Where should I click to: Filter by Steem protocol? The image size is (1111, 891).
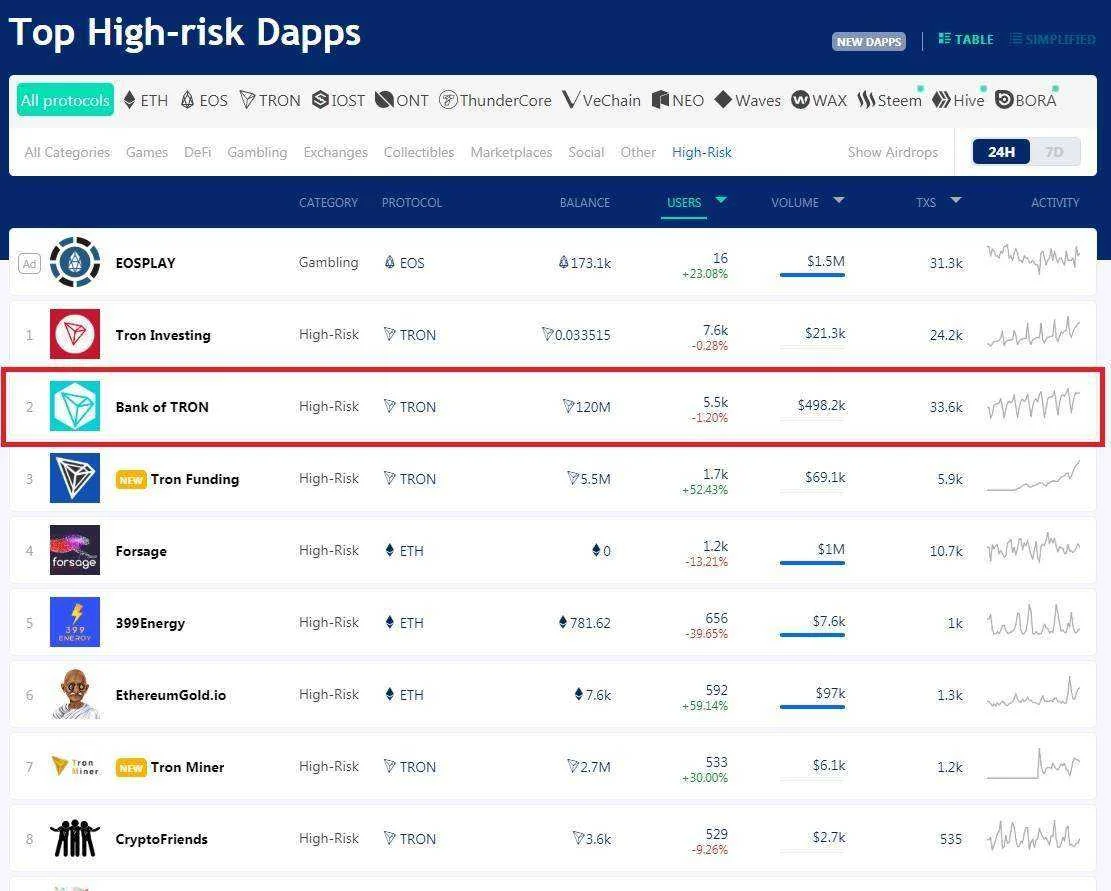coord(890,101)
